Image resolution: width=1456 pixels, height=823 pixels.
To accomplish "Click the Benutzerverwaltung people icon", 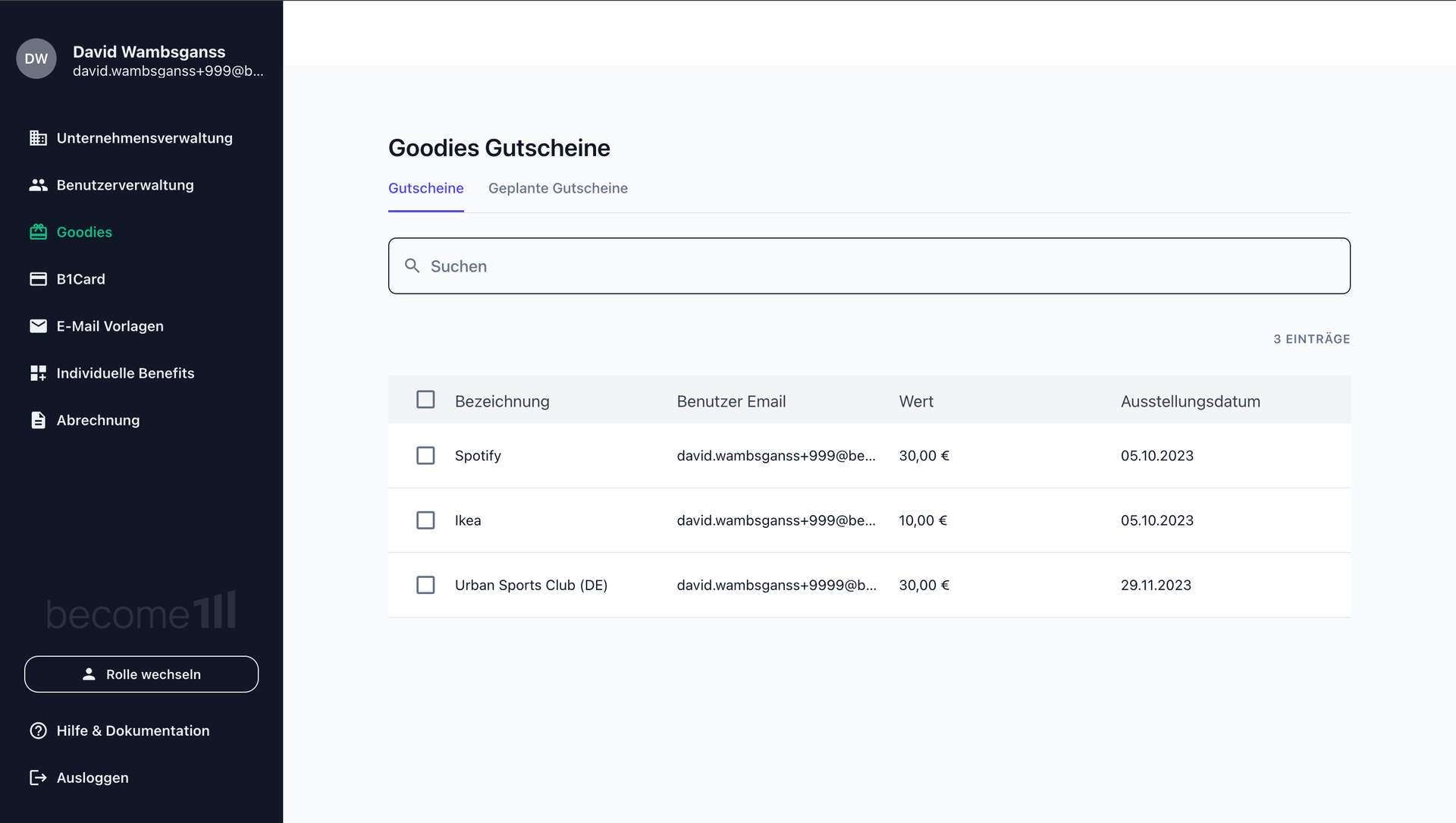I will [x=38, y=185].
